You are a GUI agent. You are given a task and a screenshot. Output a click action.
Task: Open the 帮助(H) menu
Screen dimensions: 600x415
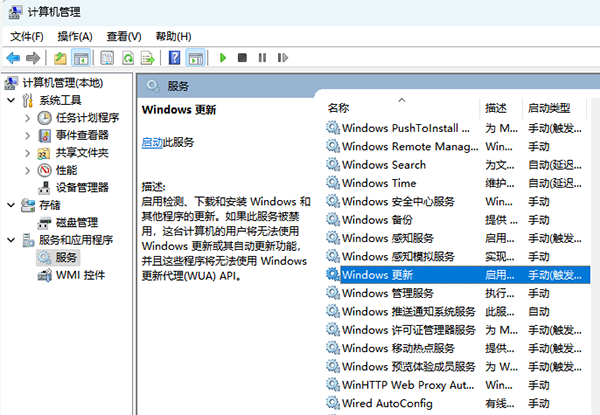click(x=173, y=37)
